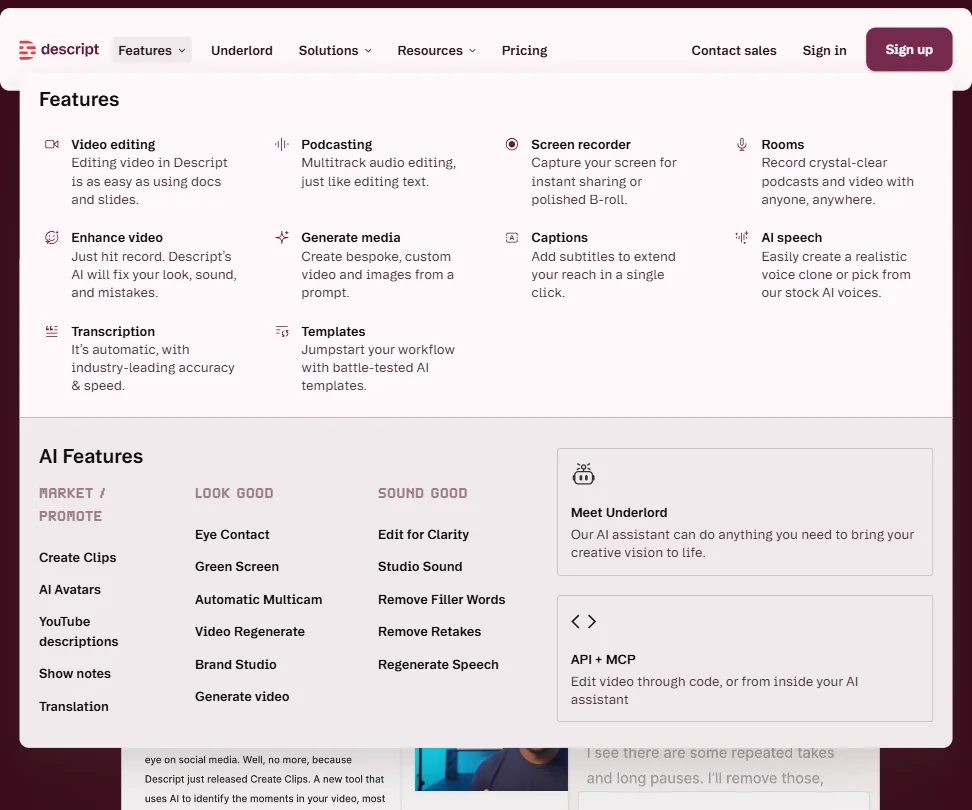Select Translation
The image size is (972, 810).
(x=74, y=707)
